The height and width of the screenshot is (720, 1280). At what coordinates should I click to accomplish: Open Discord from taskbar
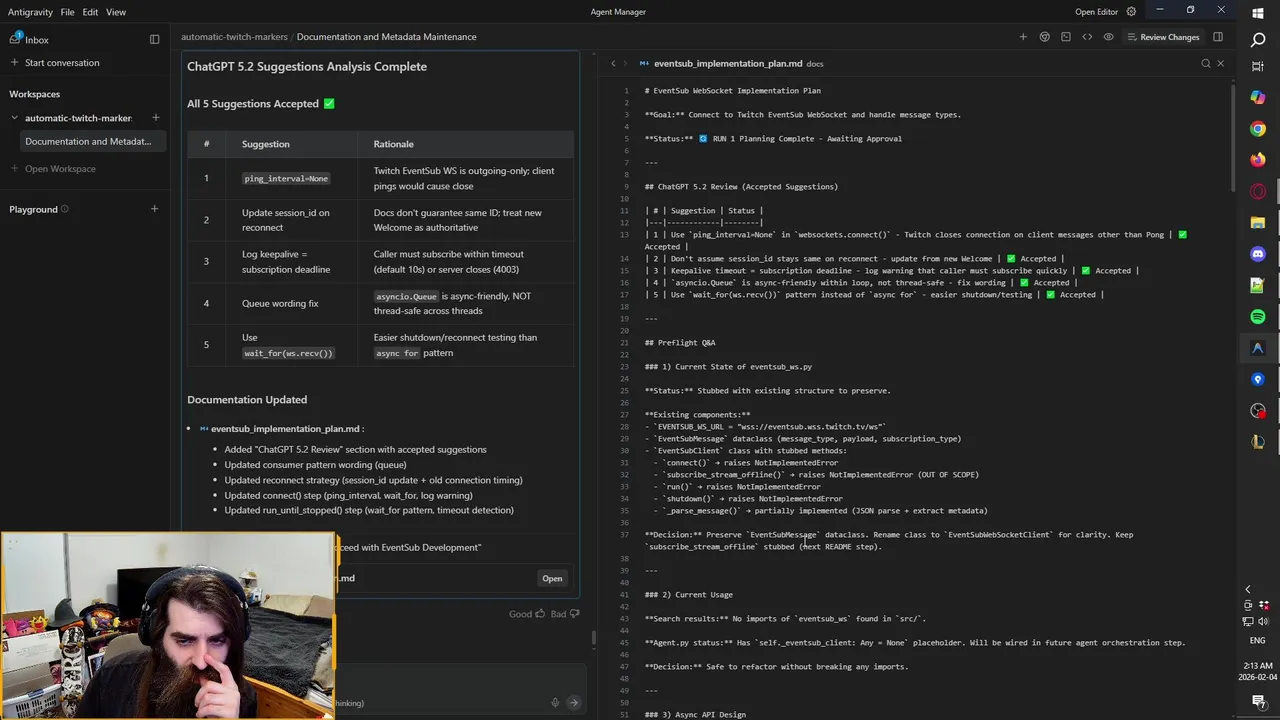tap(1258, 254)
